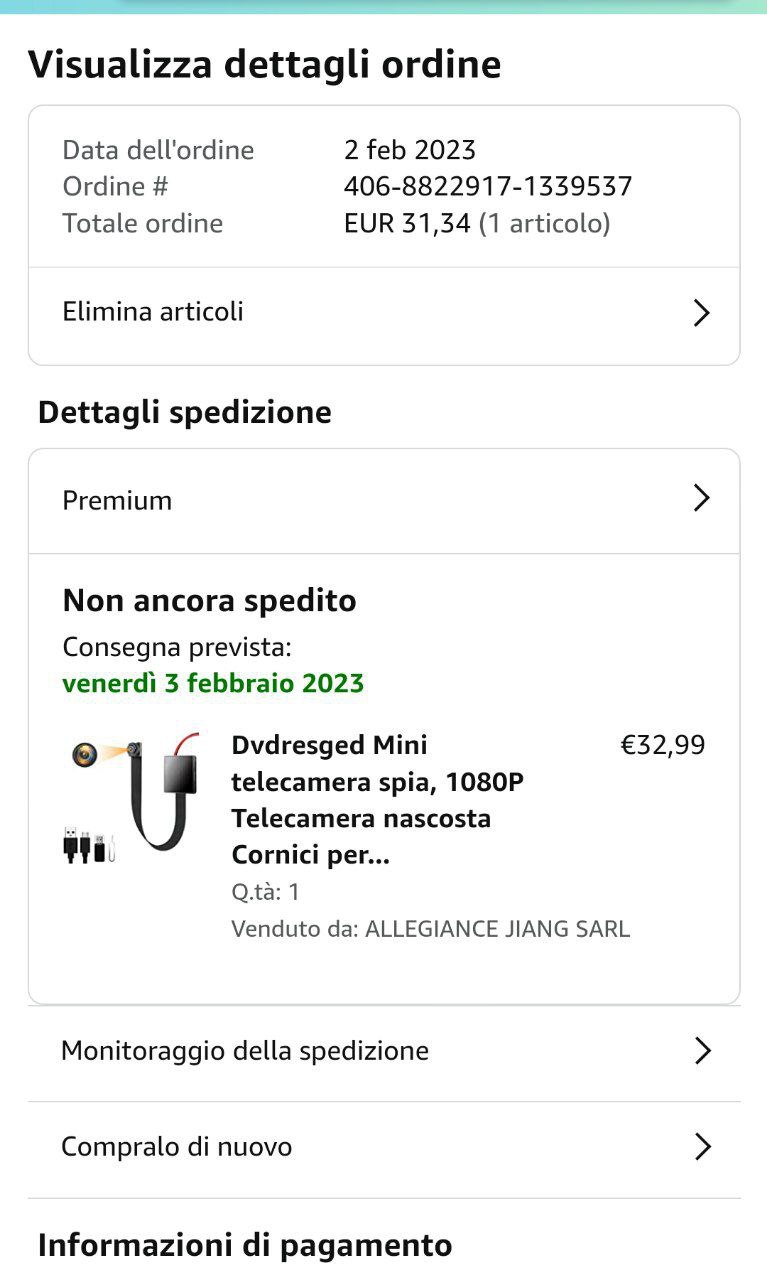Screen dimensions: 767x1280
Task: Click the order number 406-8822917-1339537
Action: (x=488, y=187)
